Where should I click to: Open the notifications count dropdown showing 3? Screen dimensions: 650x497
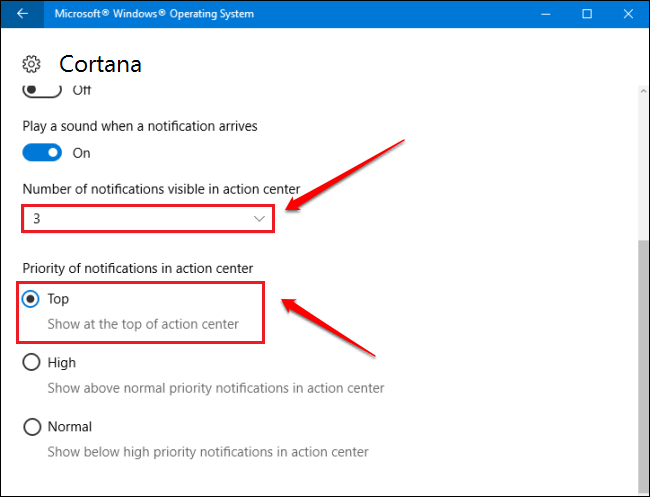[148, 218]
